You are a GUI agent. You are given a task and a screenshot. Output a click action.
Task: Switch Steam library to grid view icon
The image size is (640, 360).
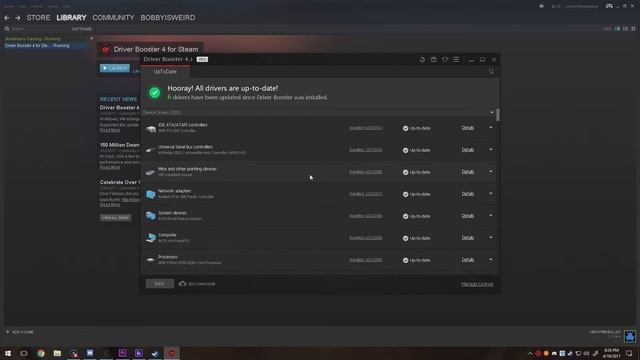pyautogui.click(x=633, y=29)
